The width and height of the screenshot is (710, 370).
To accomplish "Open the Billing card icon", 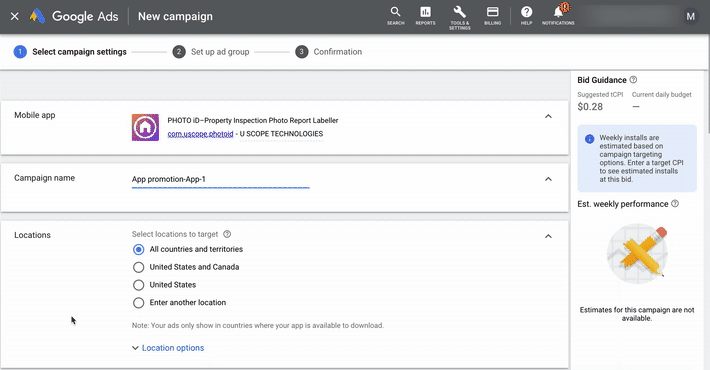I will coord(492,16).
